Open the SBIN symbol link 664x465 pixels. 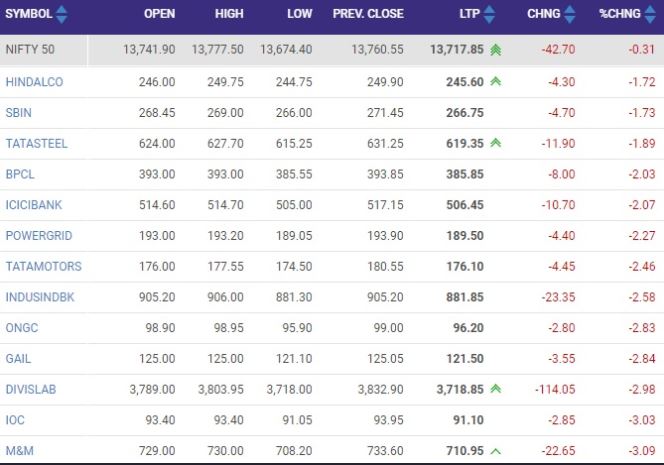click(x=20, y=113)
